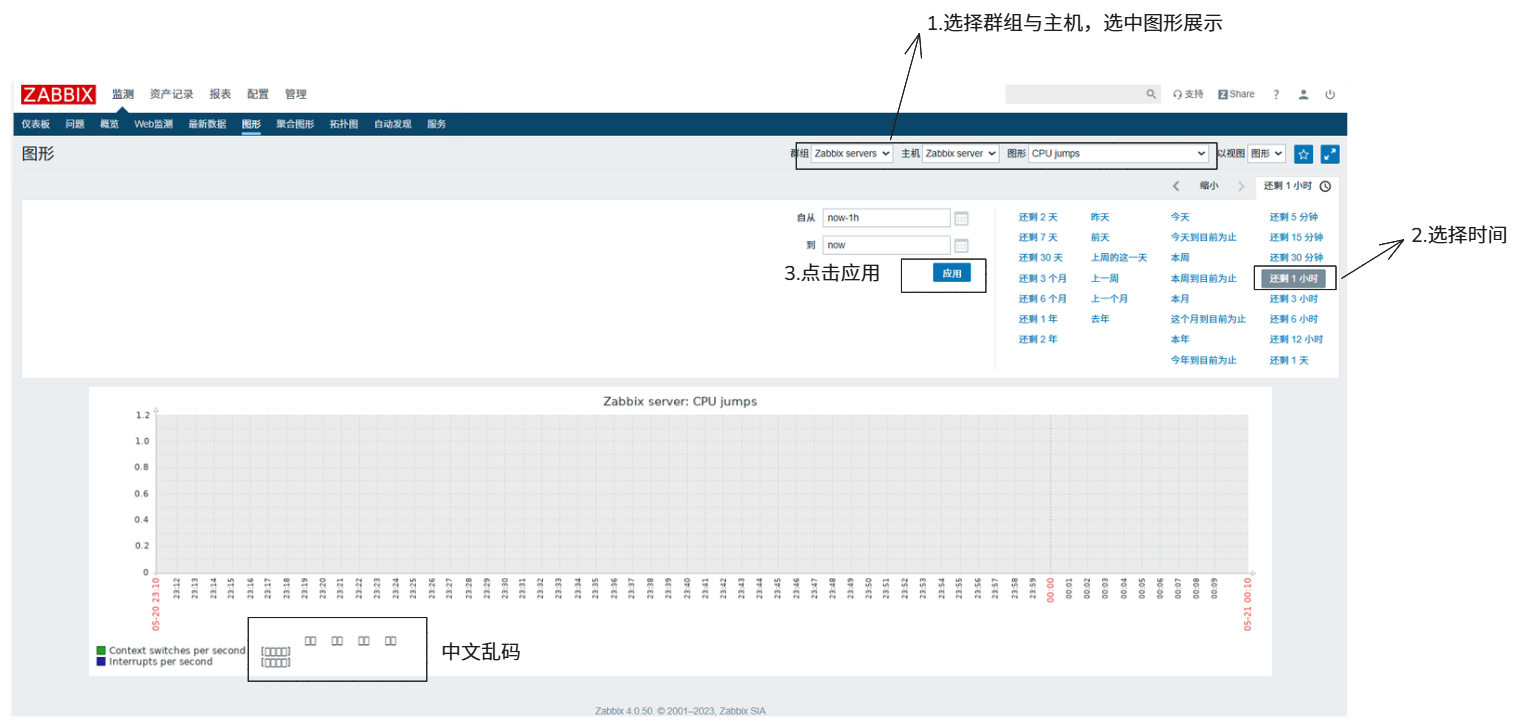Open help question mark icon

click(x=1276, y=94)
